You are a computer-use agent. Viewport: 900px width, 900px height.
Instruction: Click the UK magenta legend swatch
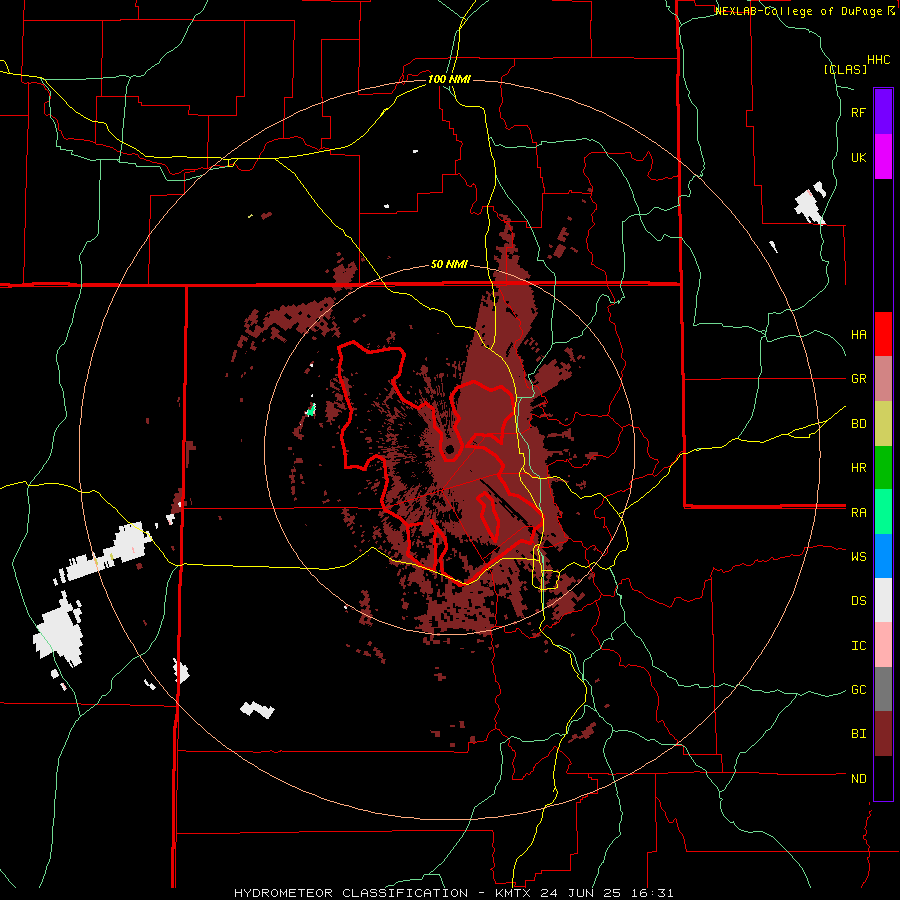click(x=883, y=157)
